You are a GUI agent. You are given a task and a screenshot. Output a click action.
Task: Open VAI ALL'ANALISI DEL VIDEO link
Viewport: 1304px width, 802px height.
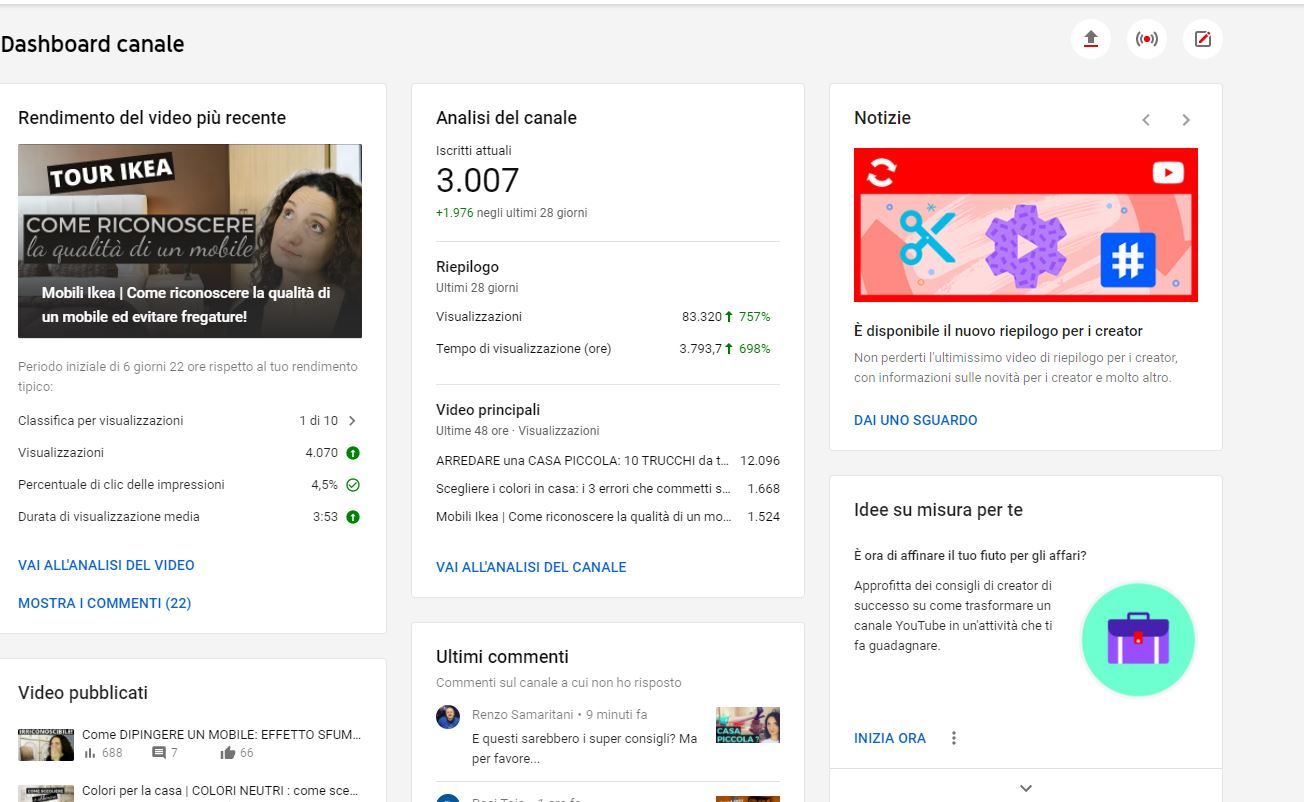pyautogui.click(x=106, y=565)
